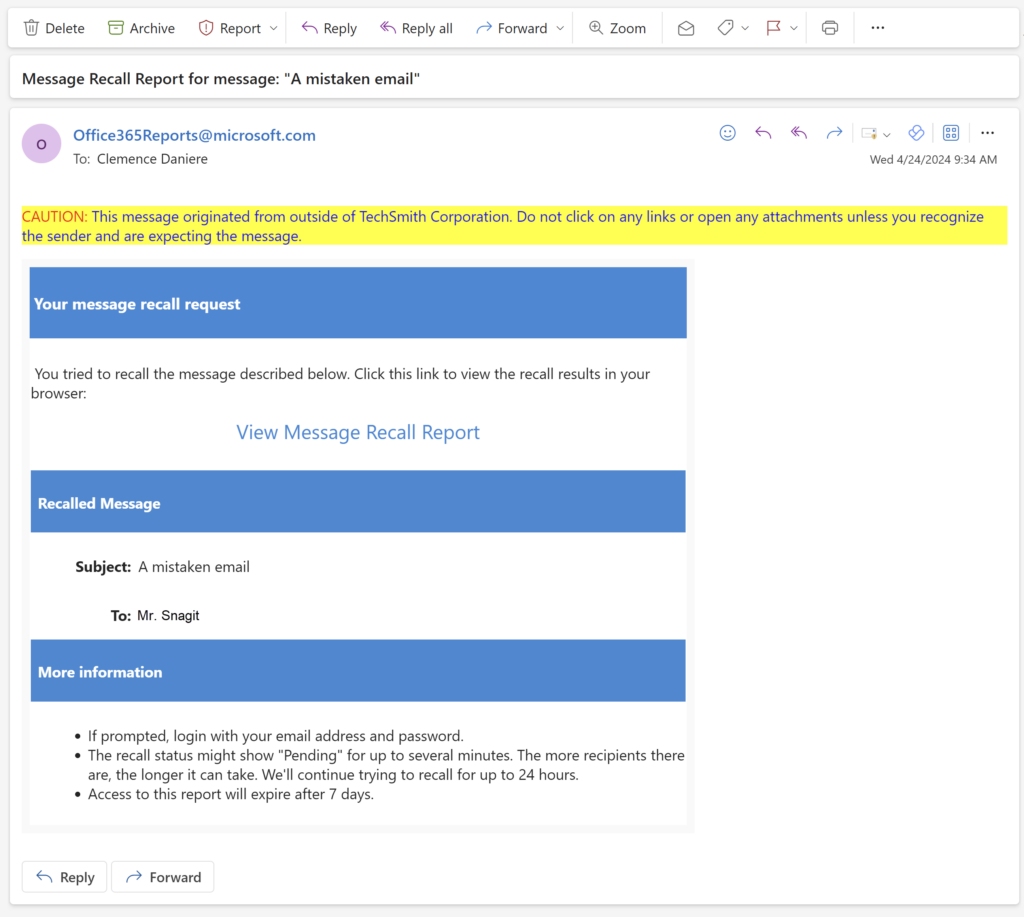The width and height of the screenshot is (1024, 917).
Task: Open the View Message Recall Report link
Action: [x=357, y=432]
